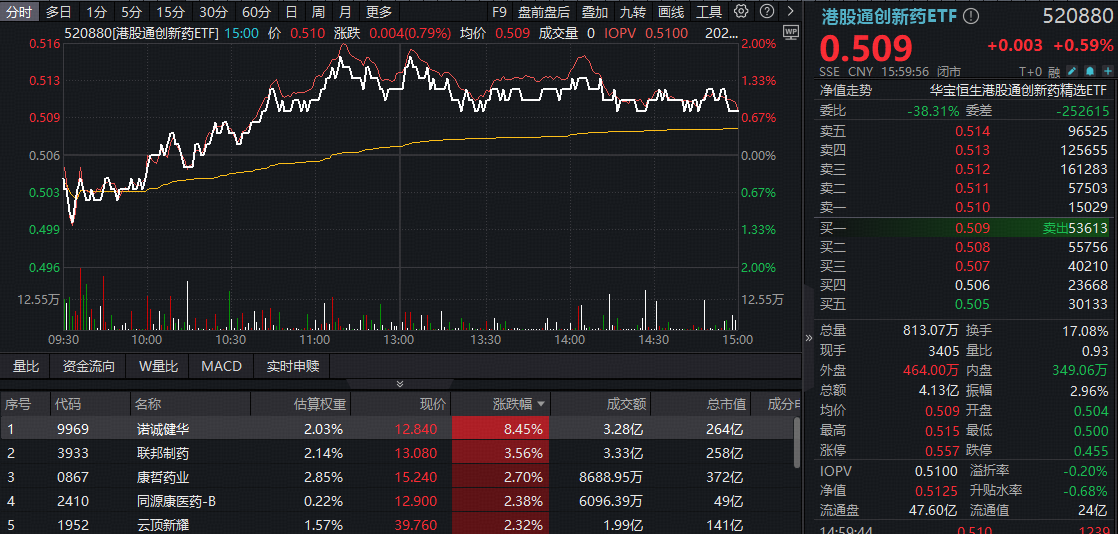Image resolution: width=1118 pixels, height=534 pixels.
Task: Toggle 盘前盘后 display
Action: (544, 12)
